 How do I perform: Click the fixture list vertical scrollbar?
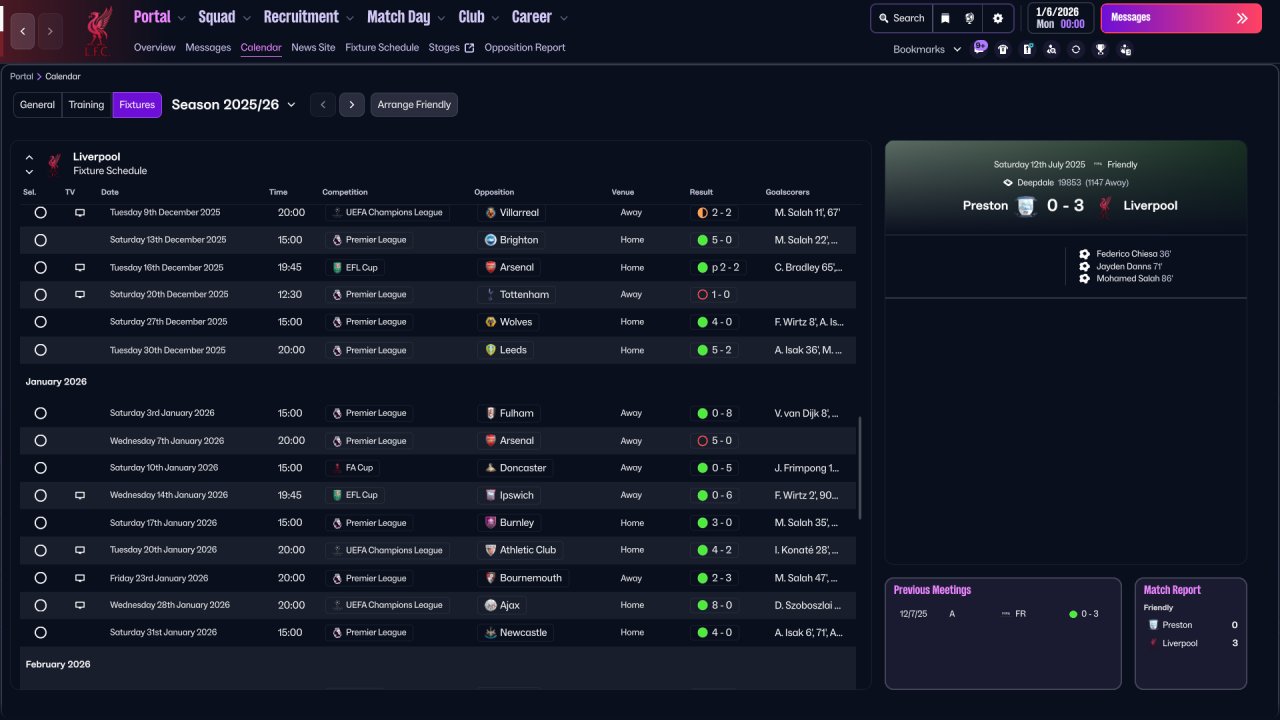859,468
